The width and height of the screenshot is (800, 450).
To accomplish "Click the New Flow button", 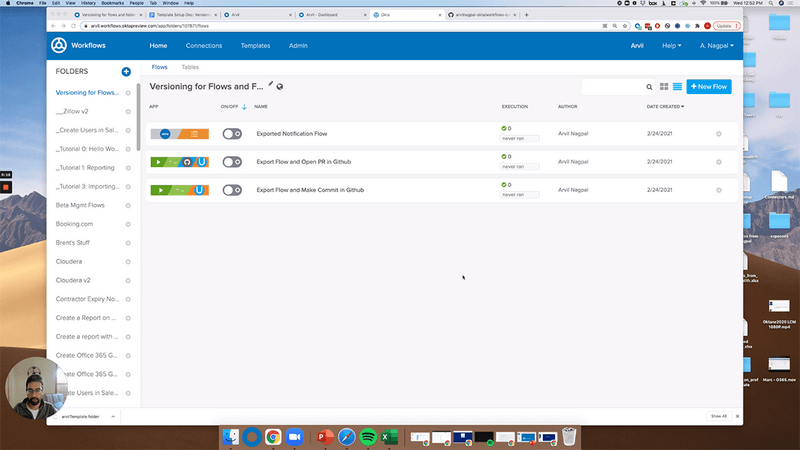I will [x=709, y=88].
